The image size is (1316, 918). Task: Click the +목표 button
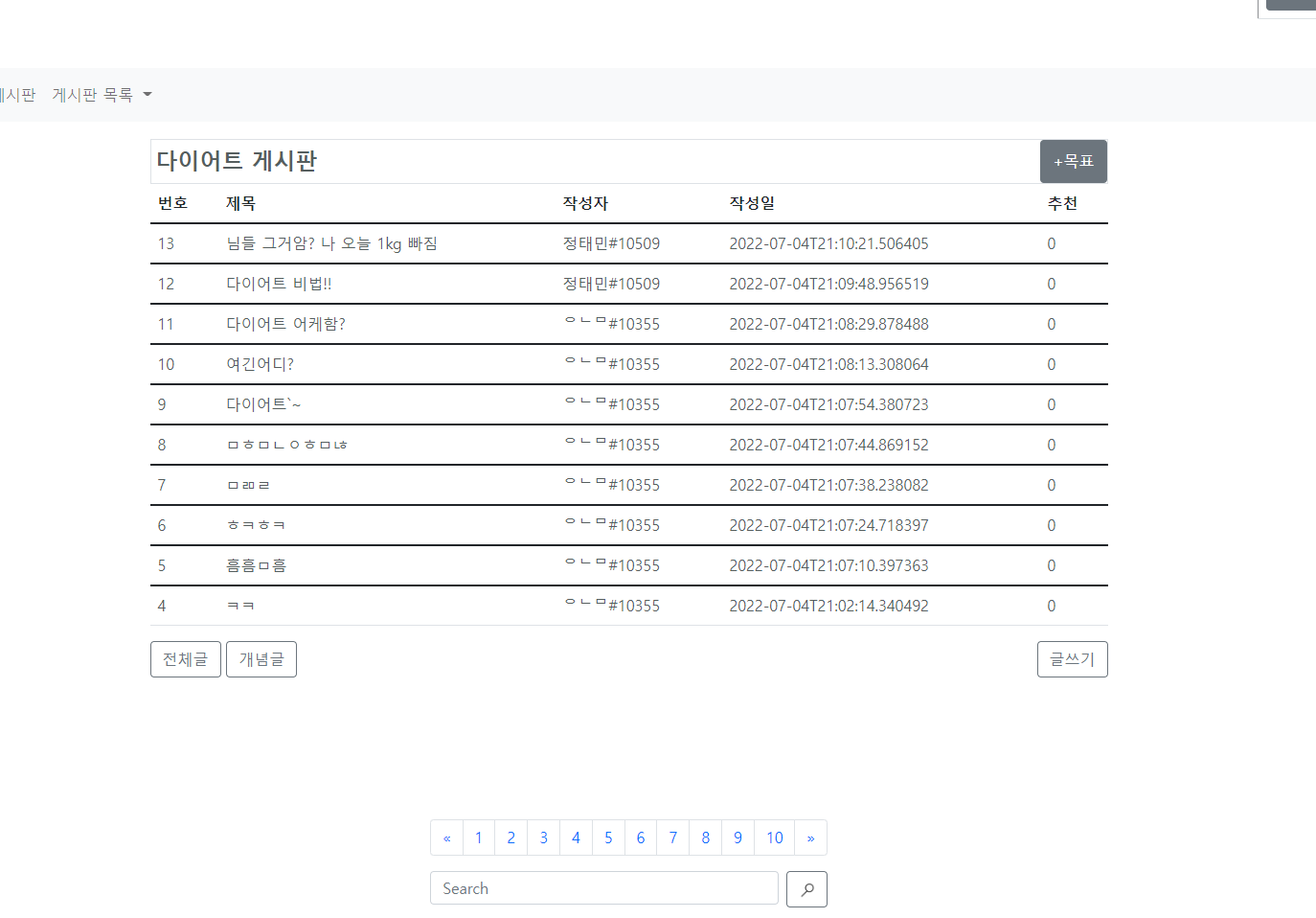pos(1073,161)
